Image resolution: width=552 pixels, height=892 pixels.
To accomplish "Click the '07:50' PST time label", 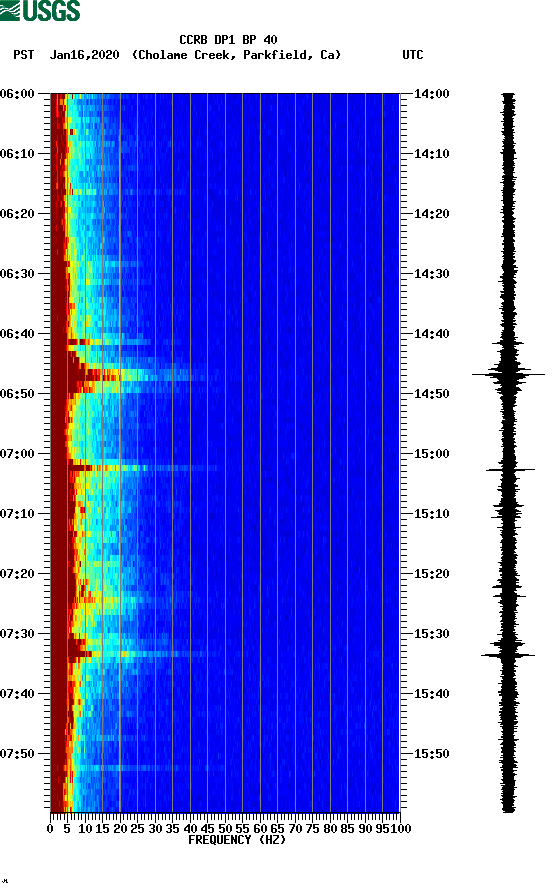I will [x=18, y=754].
